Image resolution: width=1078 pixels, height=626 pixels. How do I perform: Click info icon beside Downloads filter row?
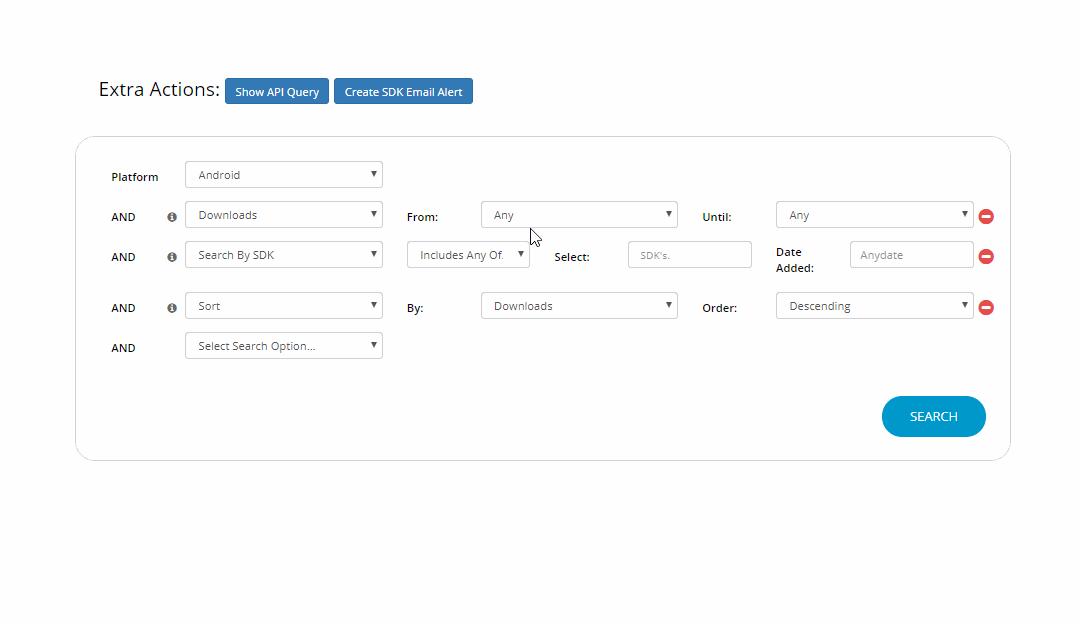click(172, 216)
